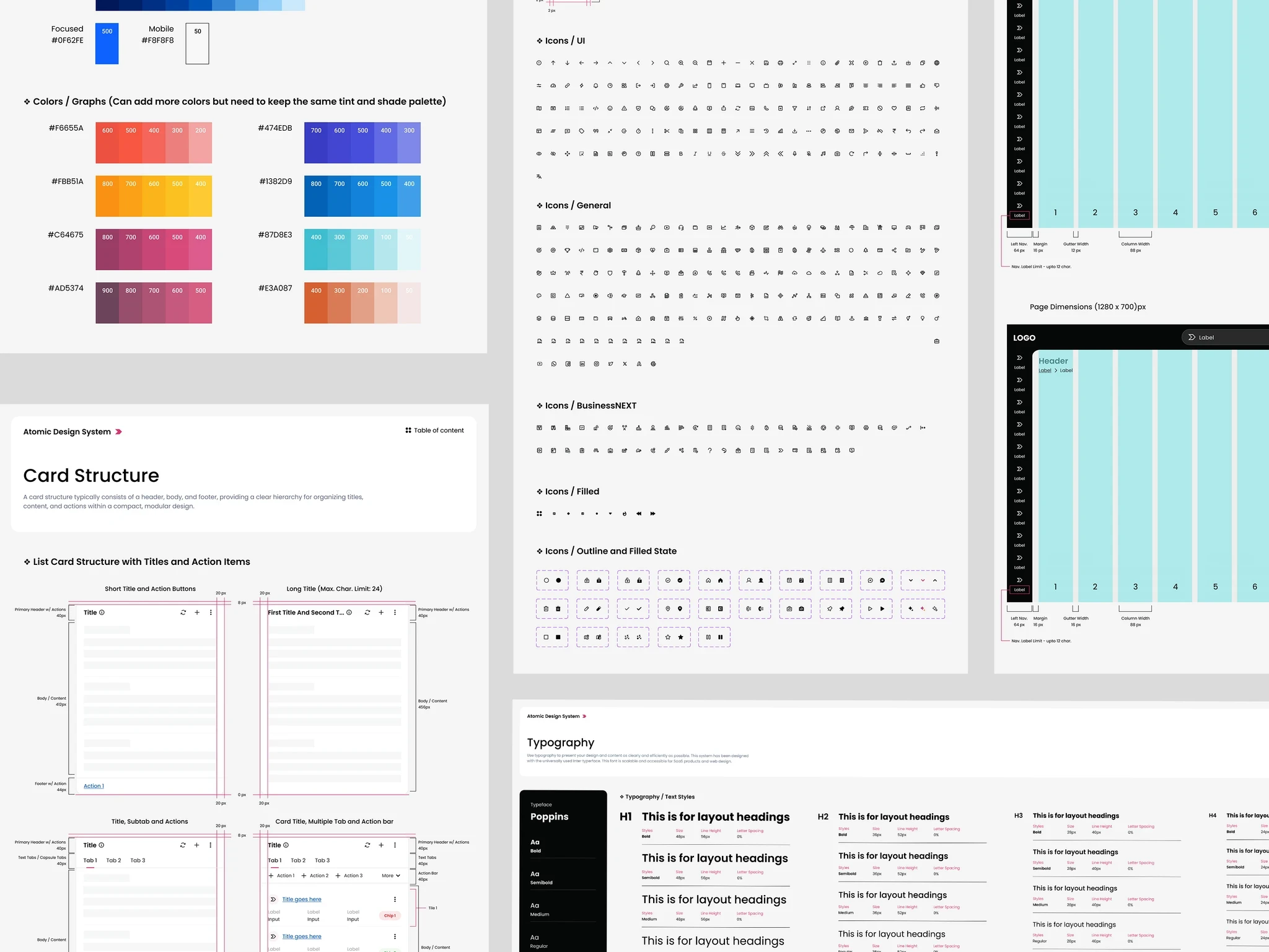Screen dimensions: 1269x952
Task: Click the refresh icon in Short Title card
Action: 183,613
